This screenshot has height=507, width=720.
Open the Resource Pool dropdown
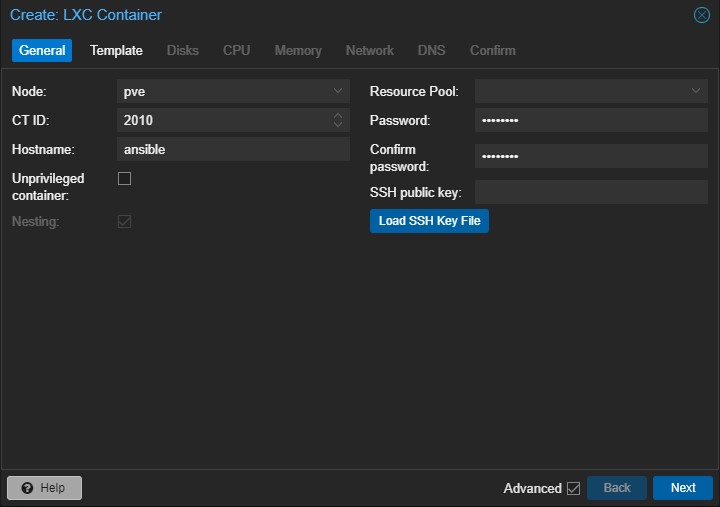pyautogui.click(x=696, y=91)
